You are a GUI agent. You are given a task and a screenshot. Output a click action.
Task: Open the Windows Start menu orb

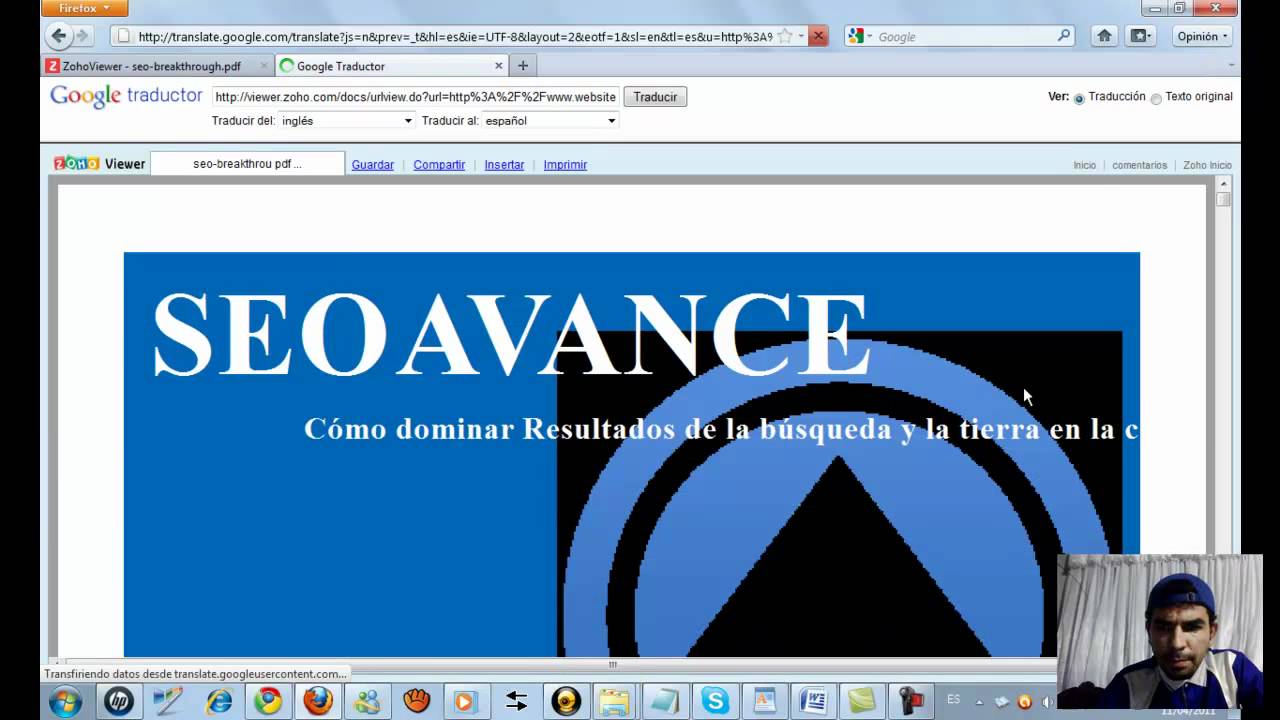[x=65, y=701]
